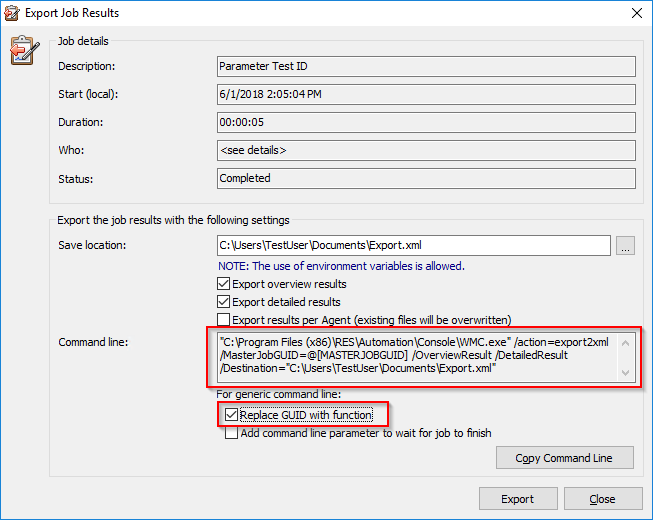
Task: Copy Command Line button
Action: pos(564,458)
